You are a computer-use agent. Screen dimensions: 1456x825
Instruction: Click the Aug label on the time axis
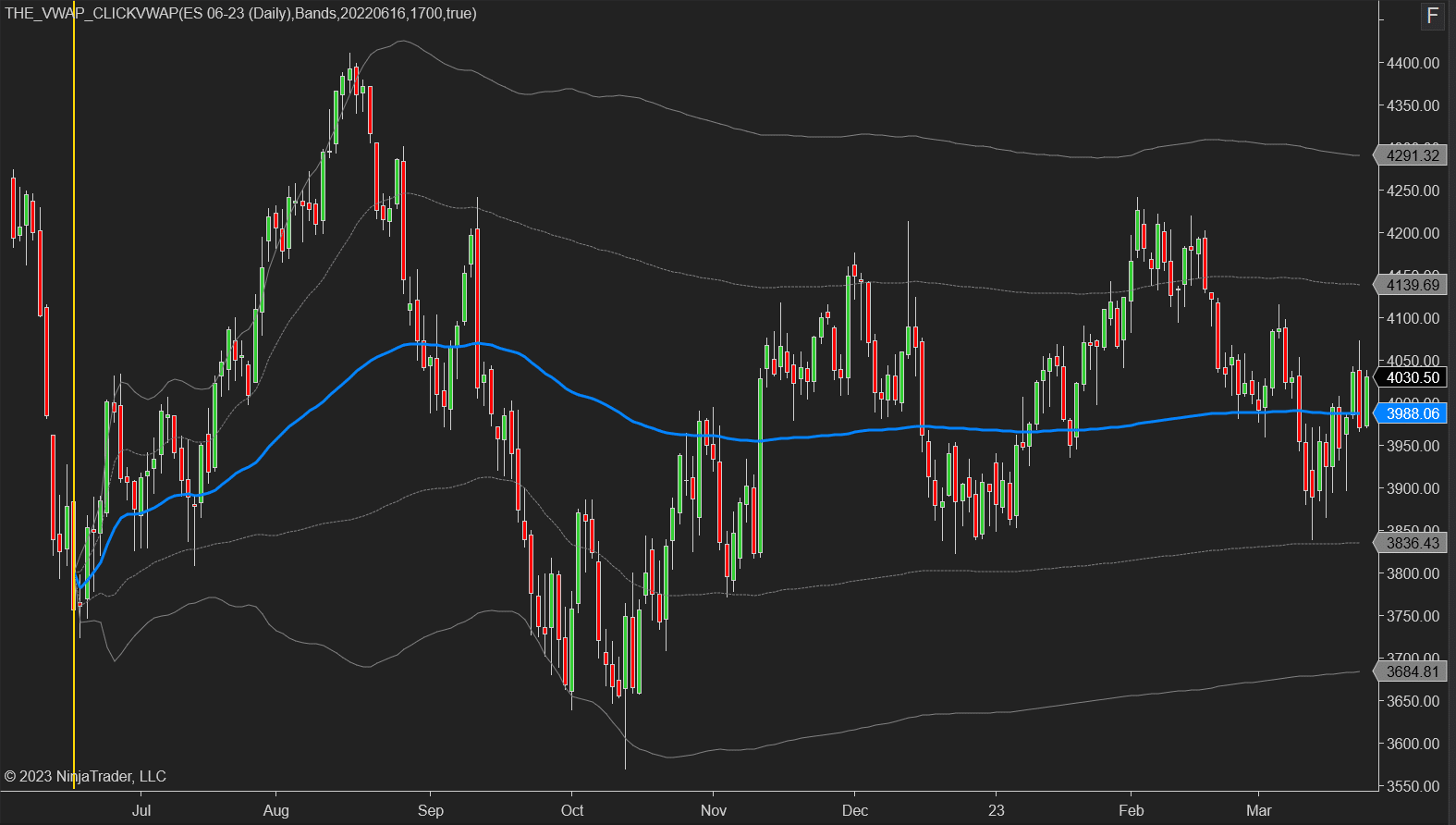[x=275, y=810]
